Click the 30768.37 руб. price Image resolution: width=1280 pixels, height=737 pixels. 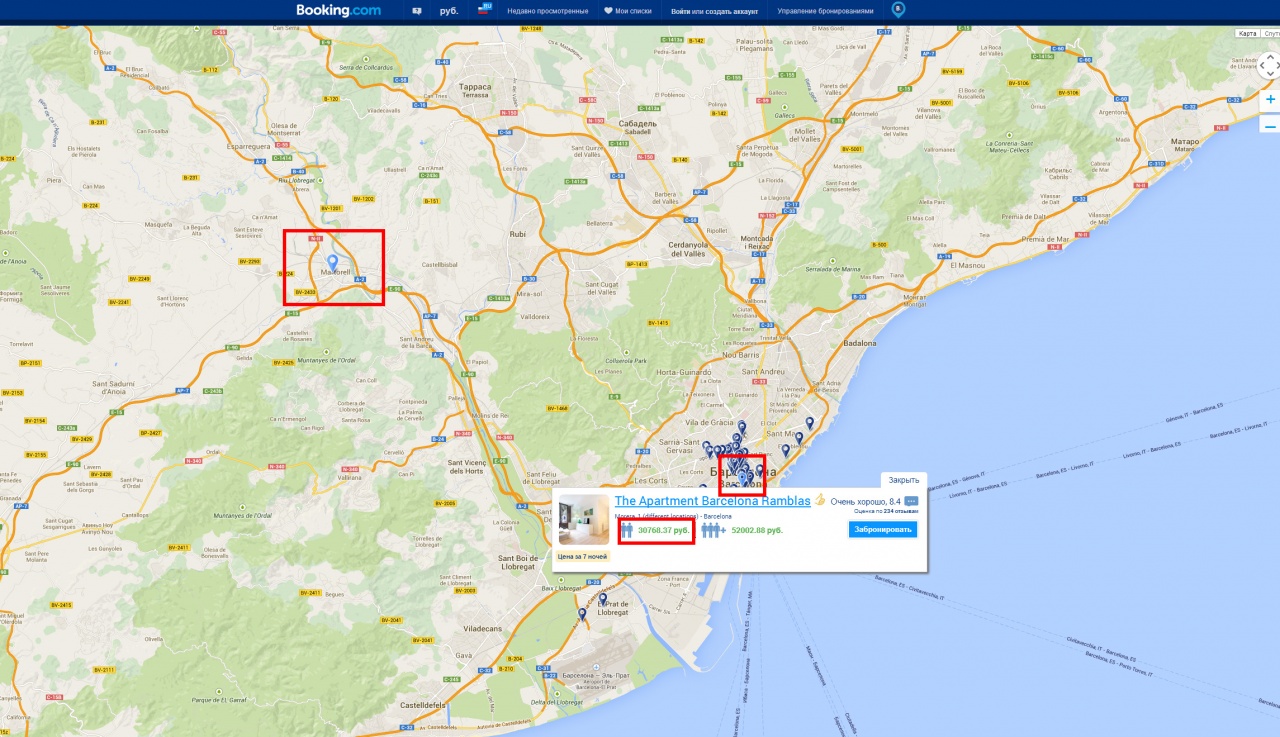coord(664,530)
